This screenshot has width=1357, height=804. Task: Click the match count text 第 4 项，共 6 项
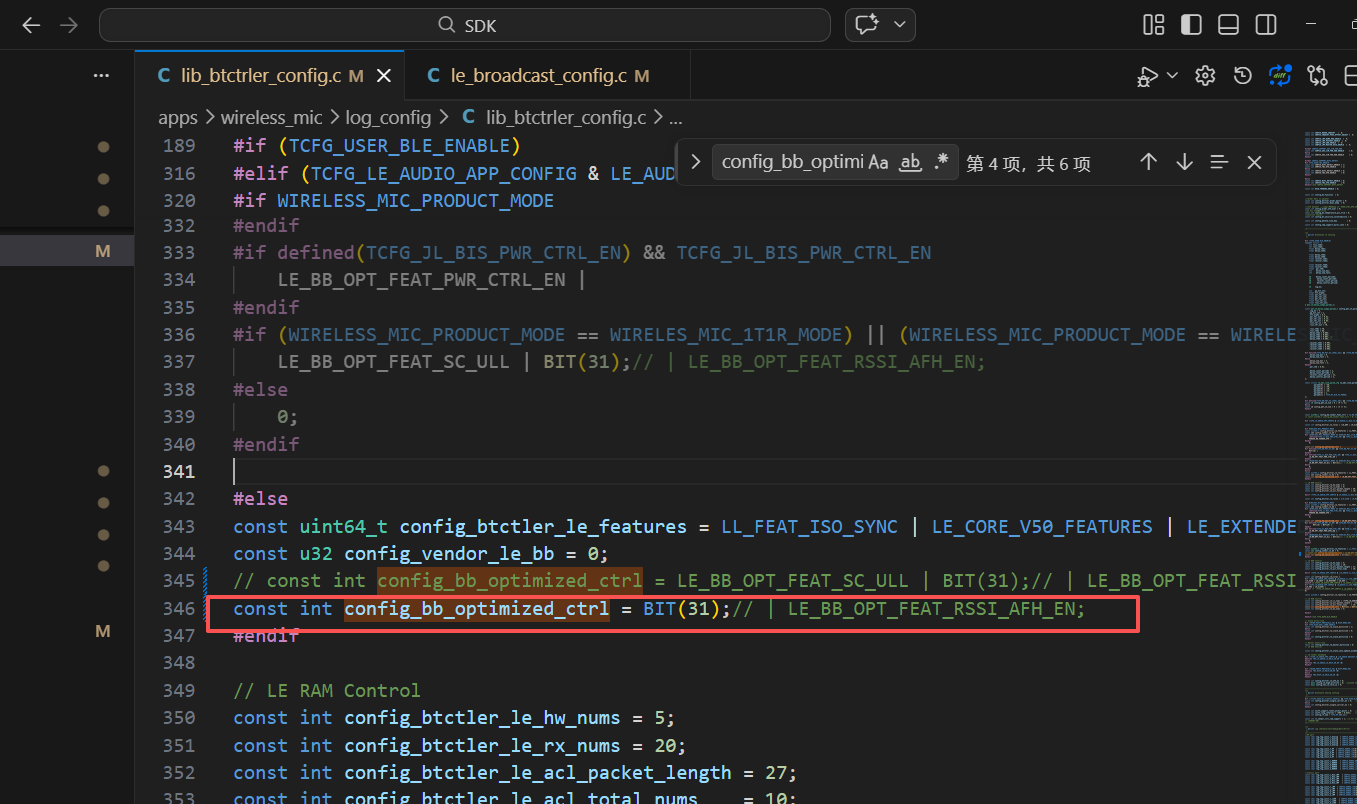pyautogui.click(x=1028, y=163)
